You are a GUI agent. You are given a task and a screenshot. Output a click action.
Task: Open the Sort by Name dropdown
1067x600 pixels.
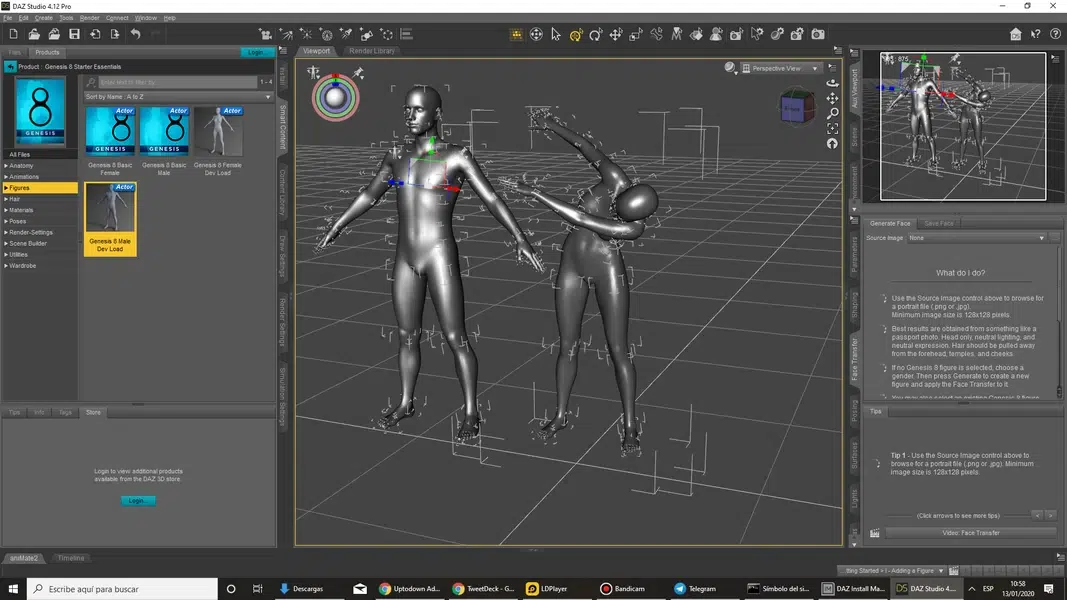click(178, 97)
